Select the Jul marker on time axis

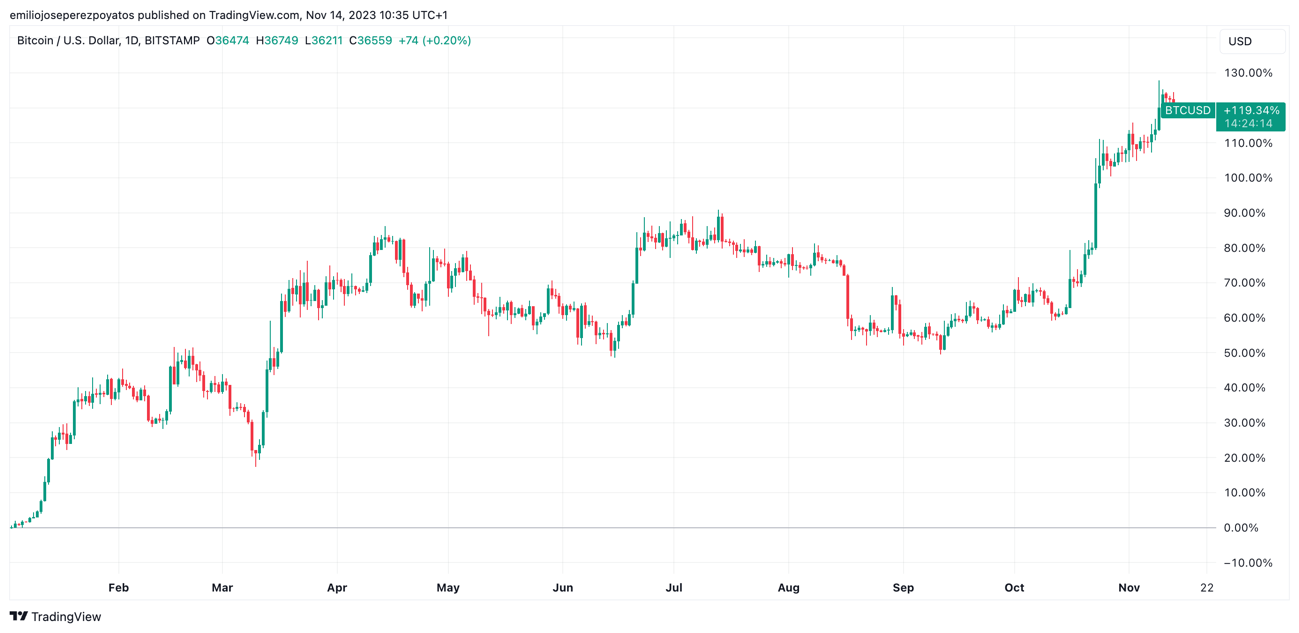(x=674, y=588)
